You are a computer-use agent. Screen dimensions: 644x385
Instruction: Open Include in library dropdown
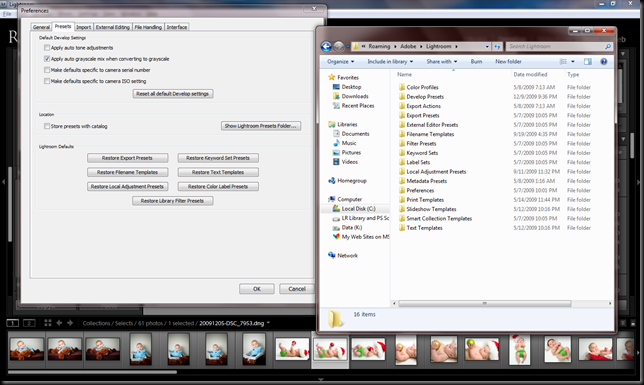(390, 62)
